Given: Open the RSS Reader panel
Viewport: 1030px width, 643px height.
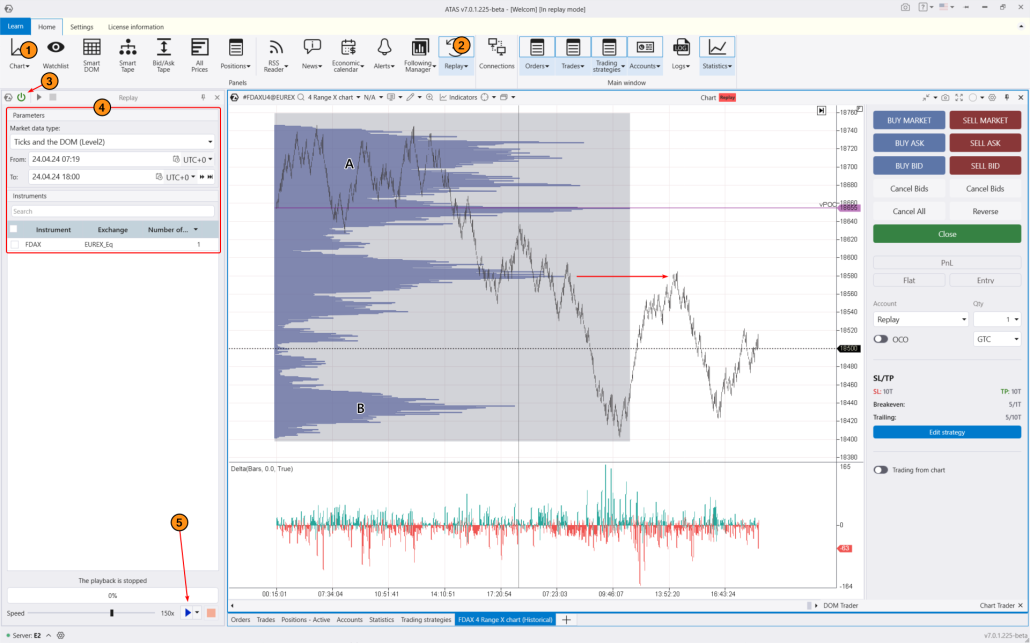Looking at the screenshot, I should (x=276, y=54).
